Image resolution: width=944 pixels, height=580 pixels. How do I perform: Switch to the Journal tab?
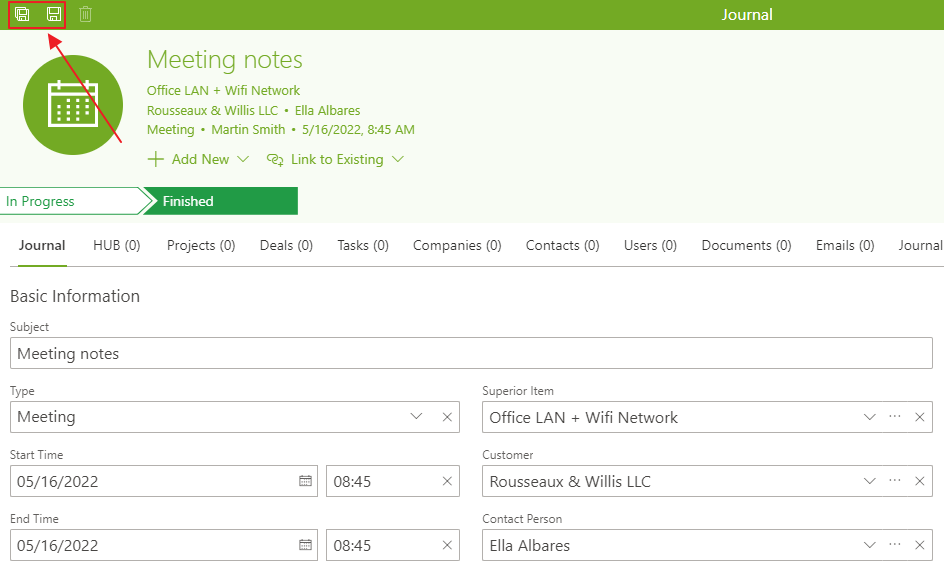coord(42,245)
